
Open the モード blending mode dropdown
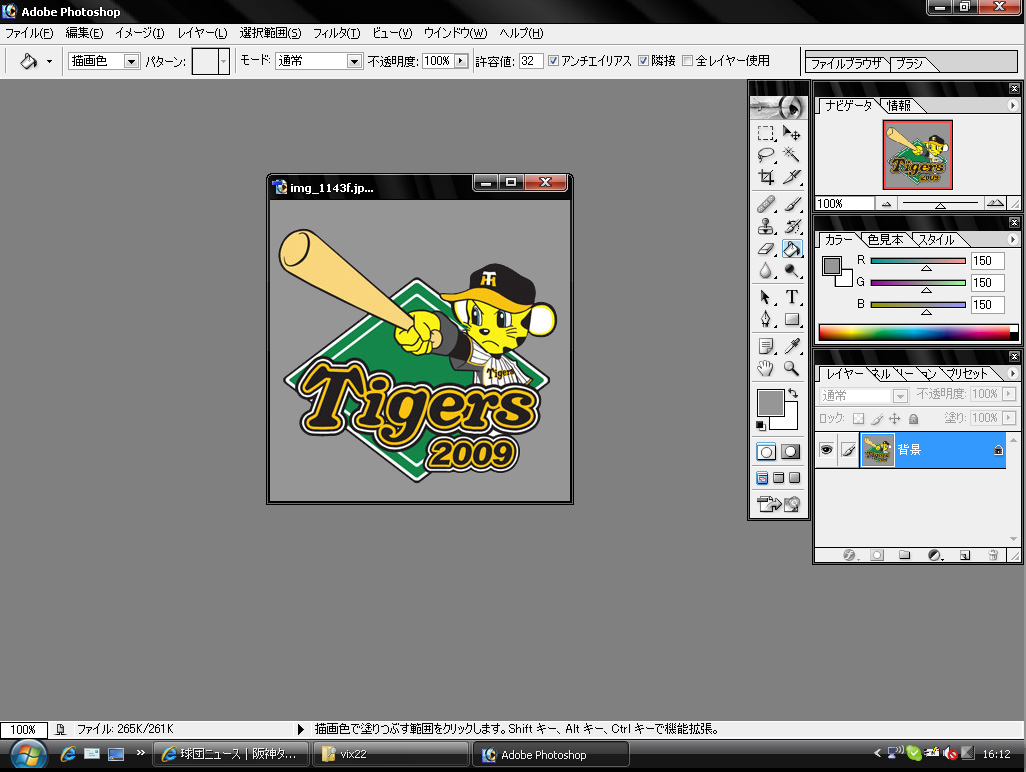tap(354, 61)
